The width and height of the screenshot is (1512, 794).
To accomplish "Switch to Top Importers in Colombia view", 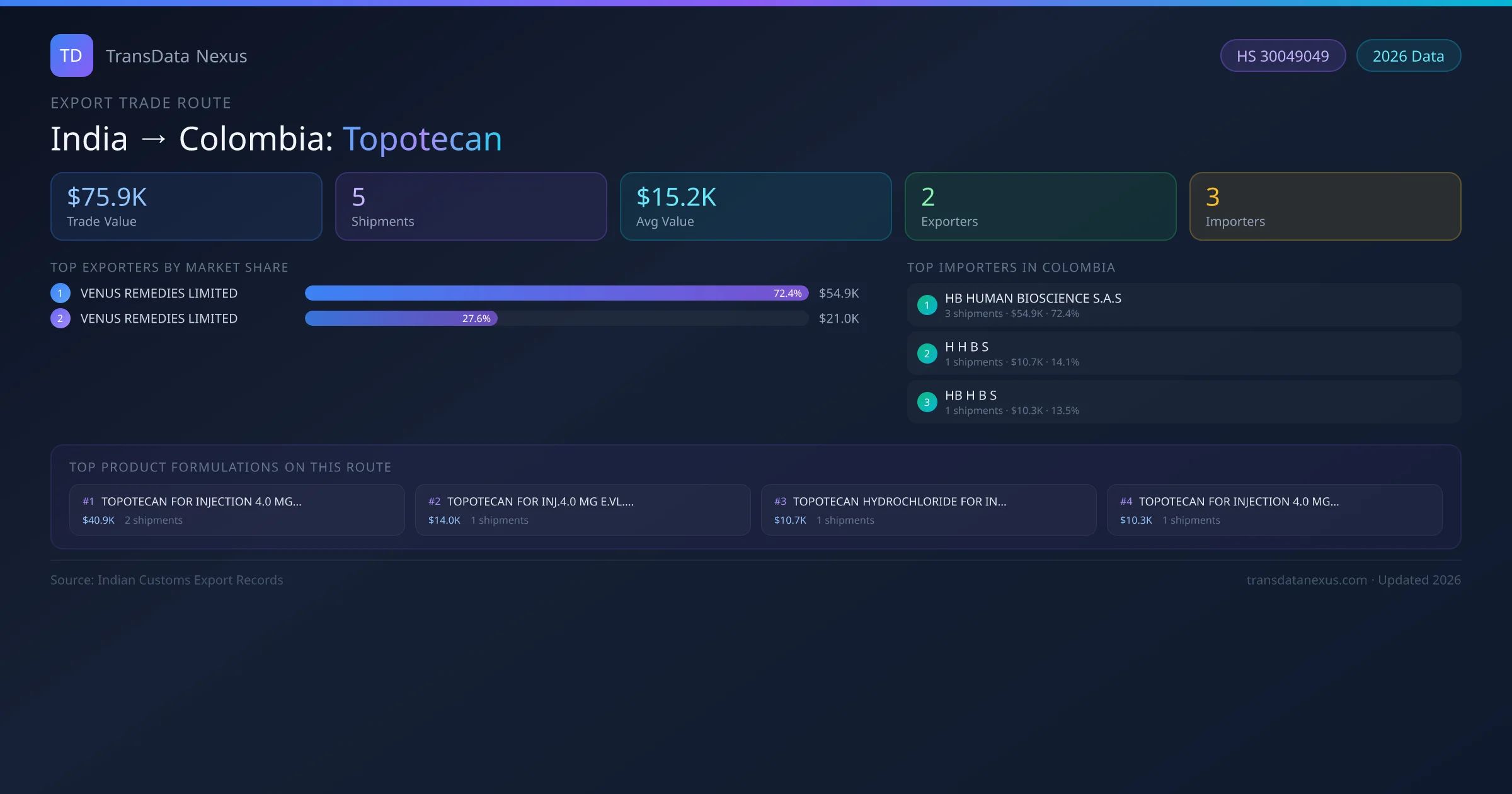I will pos(1011,267).
